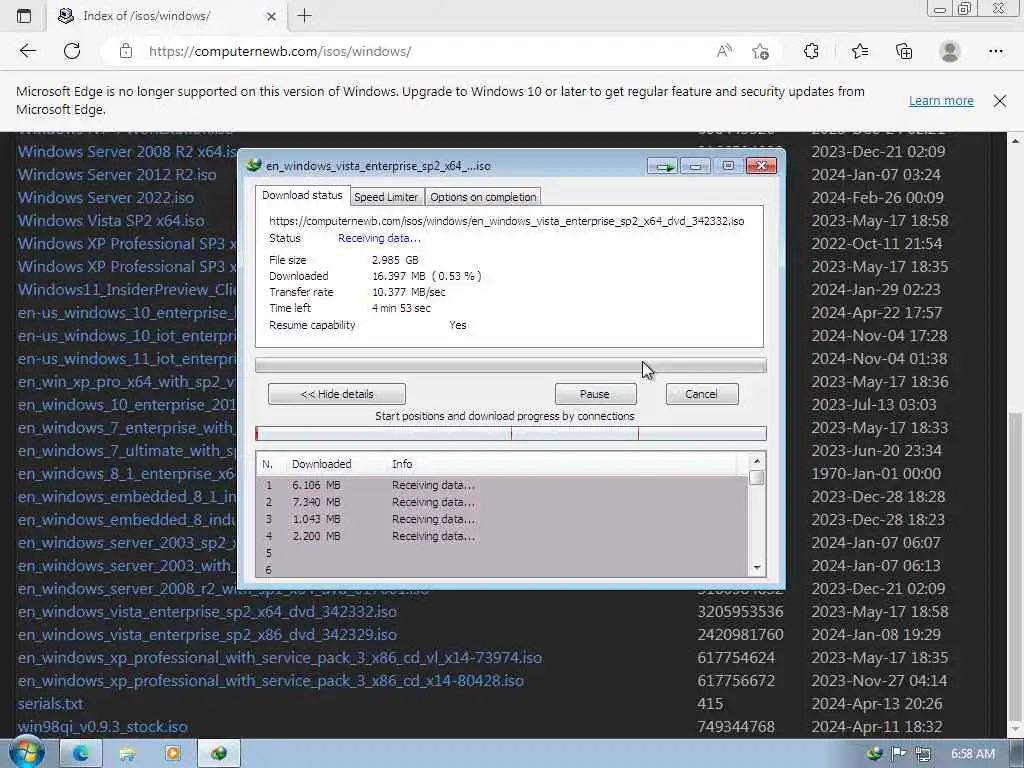Viewport: 1024px width, 768px height.
Task: Click the IDM taskbar button
Action: coord(219,754)
